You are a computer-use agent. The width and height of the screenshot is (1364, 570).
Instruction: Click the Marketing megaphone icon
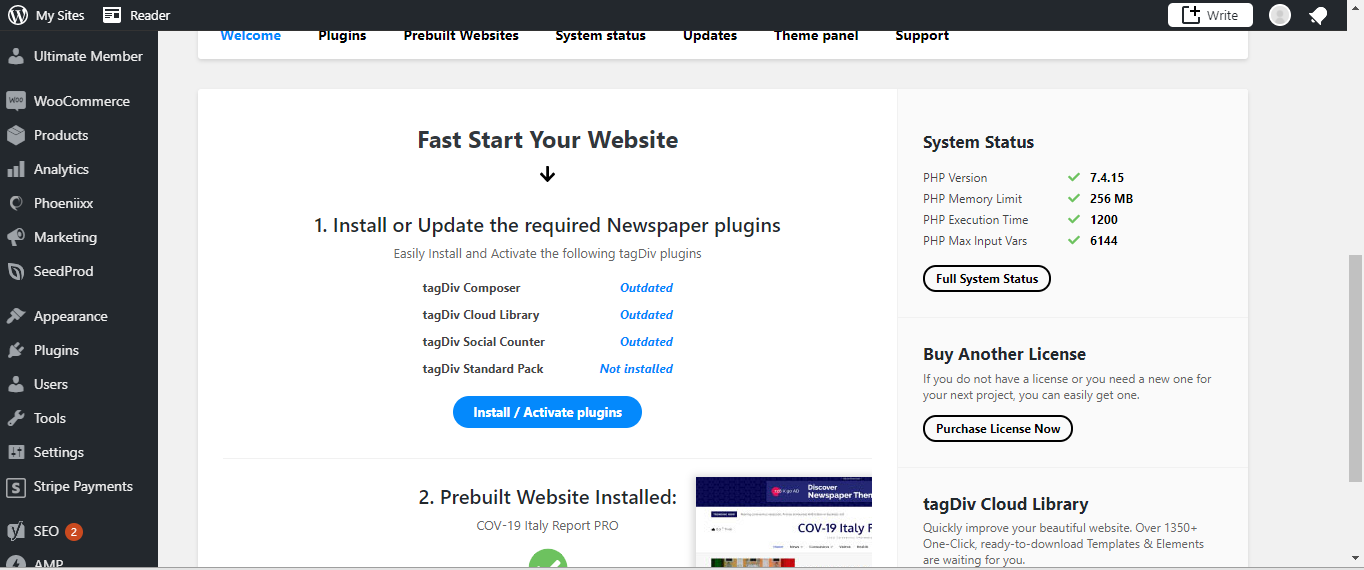(x=16, y=237)
